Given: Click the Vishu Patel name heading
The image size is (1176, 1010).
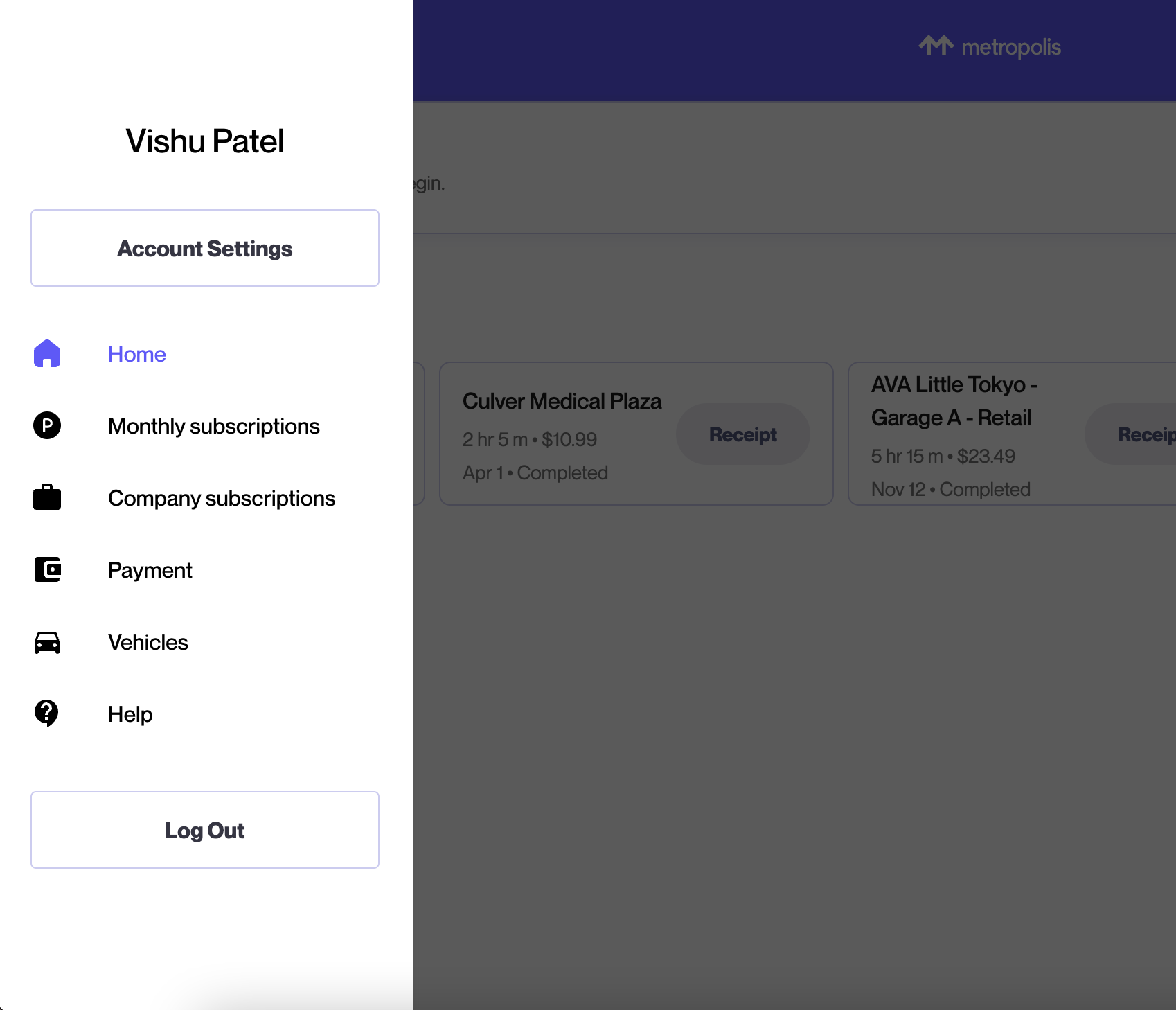Looking at the screenshot, I should pos(205,141).
